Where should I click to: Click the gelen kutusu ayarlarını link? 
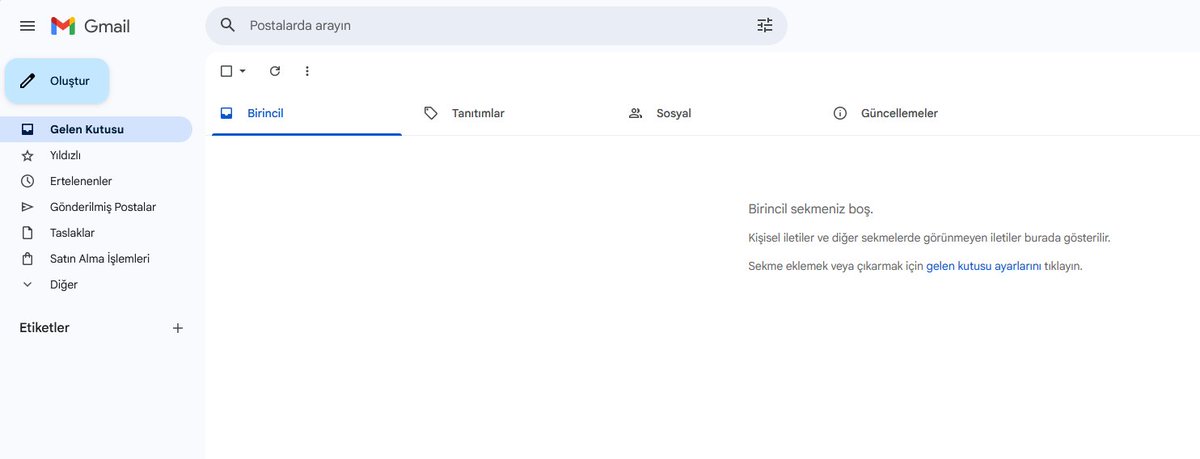[984, 267]
